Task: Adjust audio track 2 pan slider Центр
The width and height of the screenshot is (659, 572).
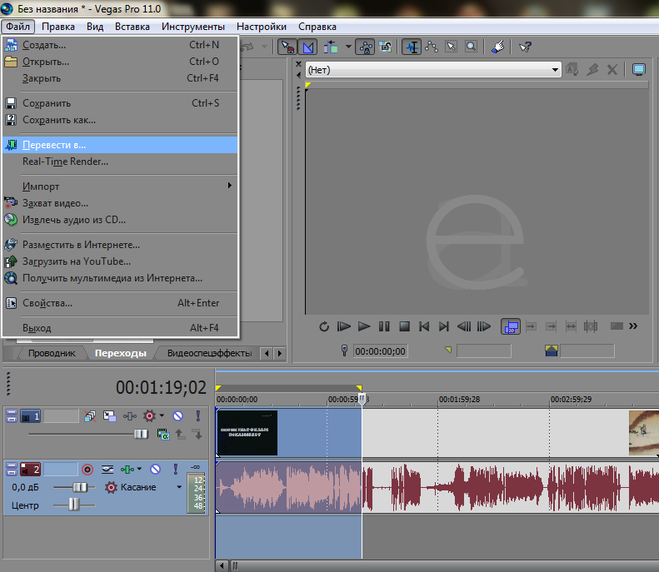Action: (x=74, y=504)
